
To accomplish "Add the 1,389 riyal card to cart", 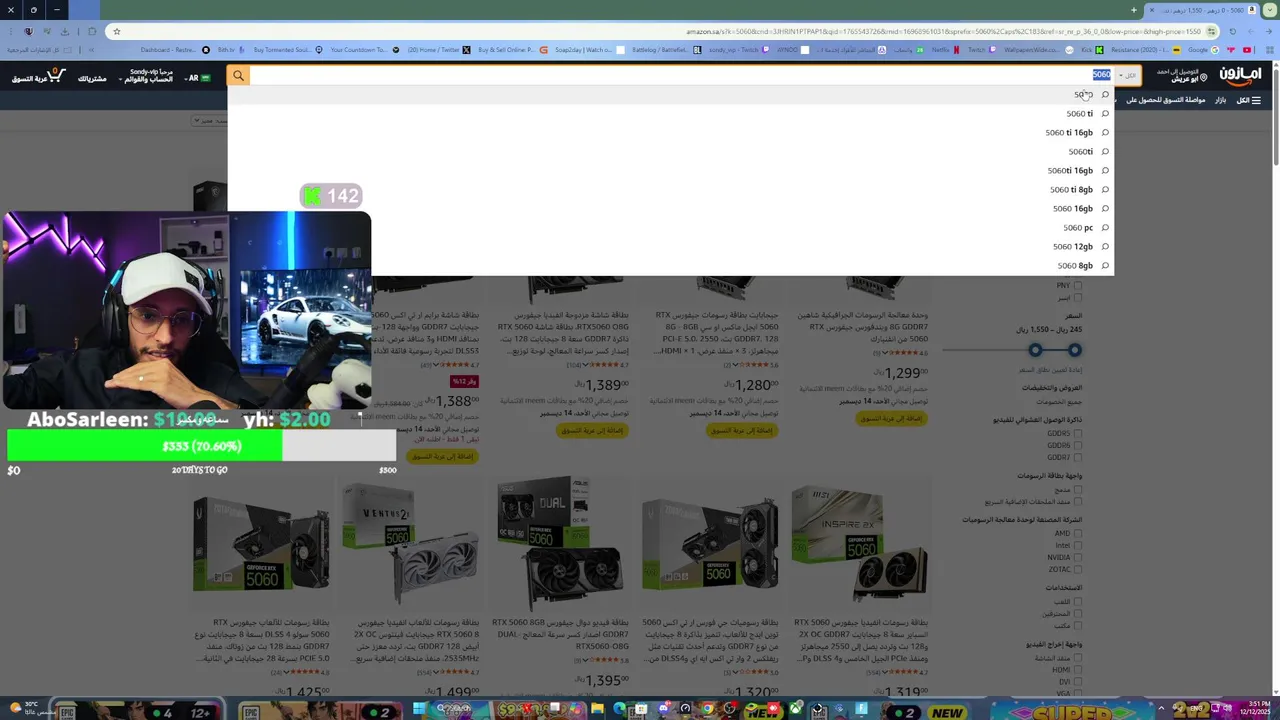I will [x=592, y=430].
